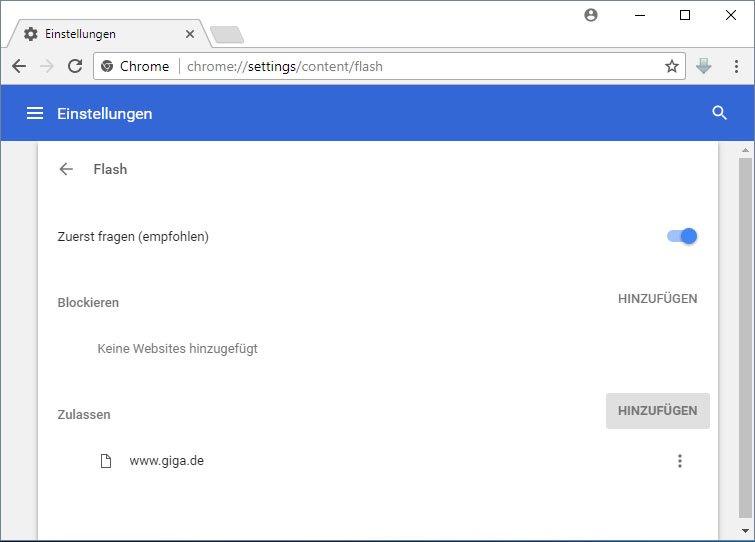Click the Chrome site info icon in address bar
This screenshot has width=755, height=542.
pyautogui.click(x=107, y=66)
